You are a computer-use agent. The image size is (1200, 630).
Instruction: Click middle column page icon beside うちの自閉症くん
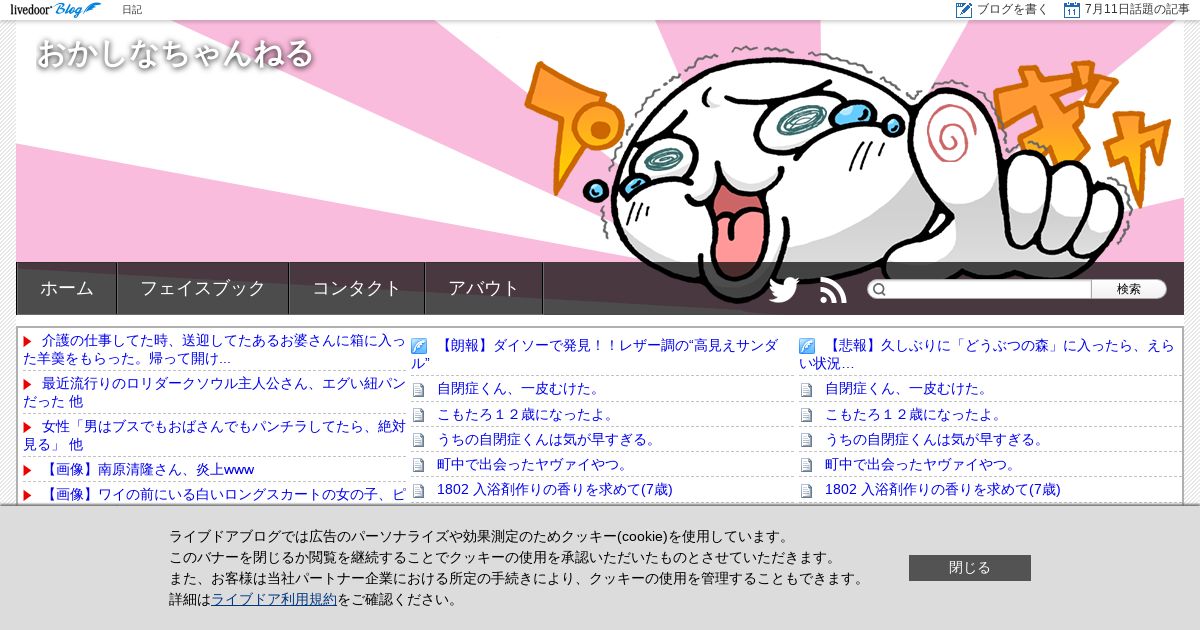tap(418, 440)
